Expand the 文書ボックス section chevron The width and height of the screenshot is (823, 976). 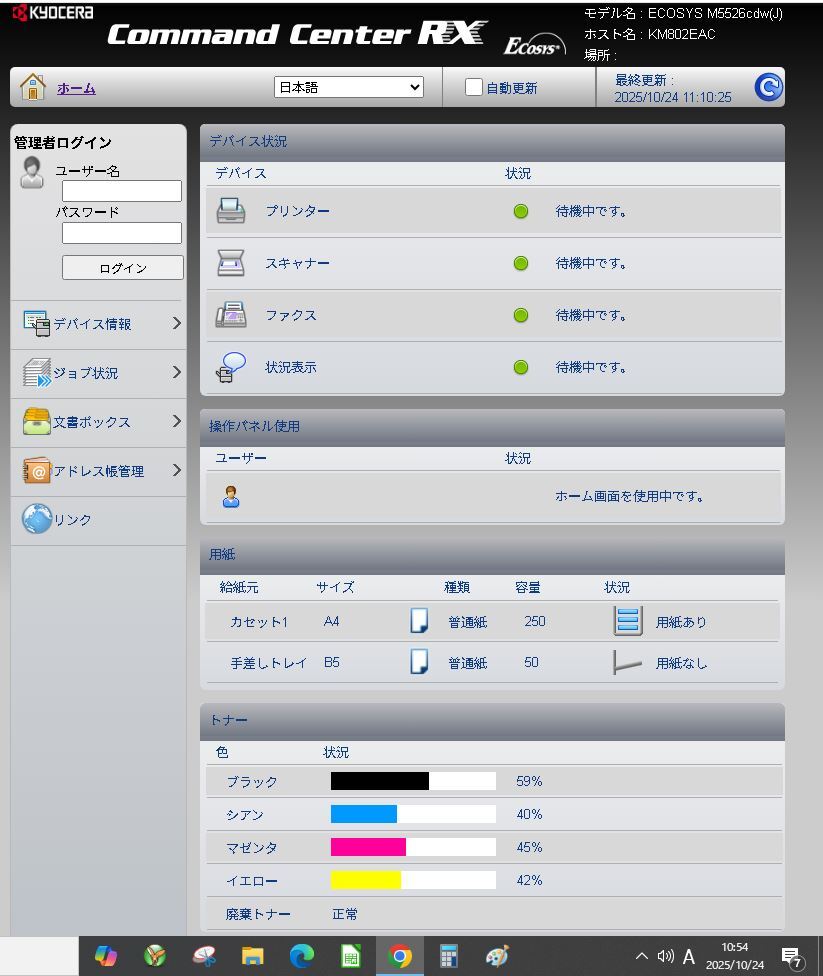click(x=178, y=421)
